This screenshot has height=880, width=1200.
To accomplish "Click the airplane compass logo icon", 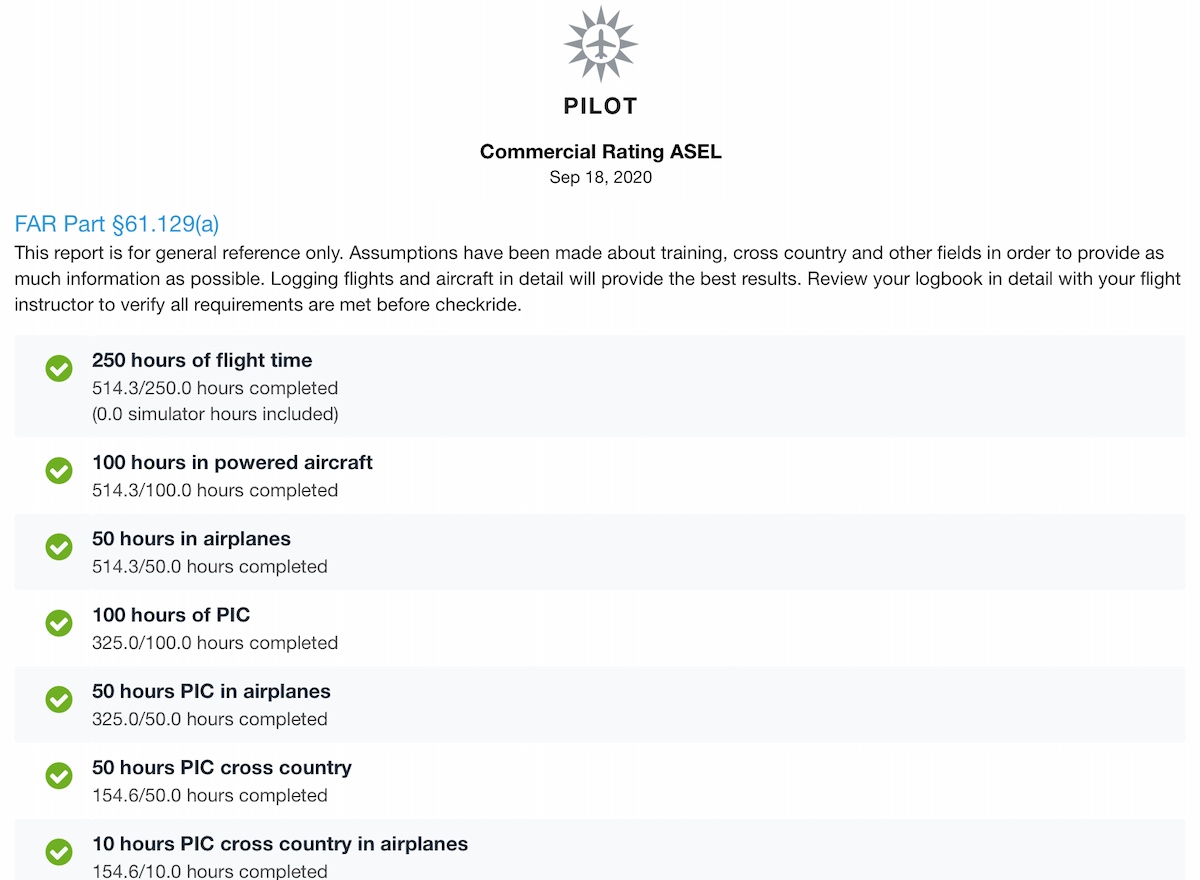I will point(600,43).
